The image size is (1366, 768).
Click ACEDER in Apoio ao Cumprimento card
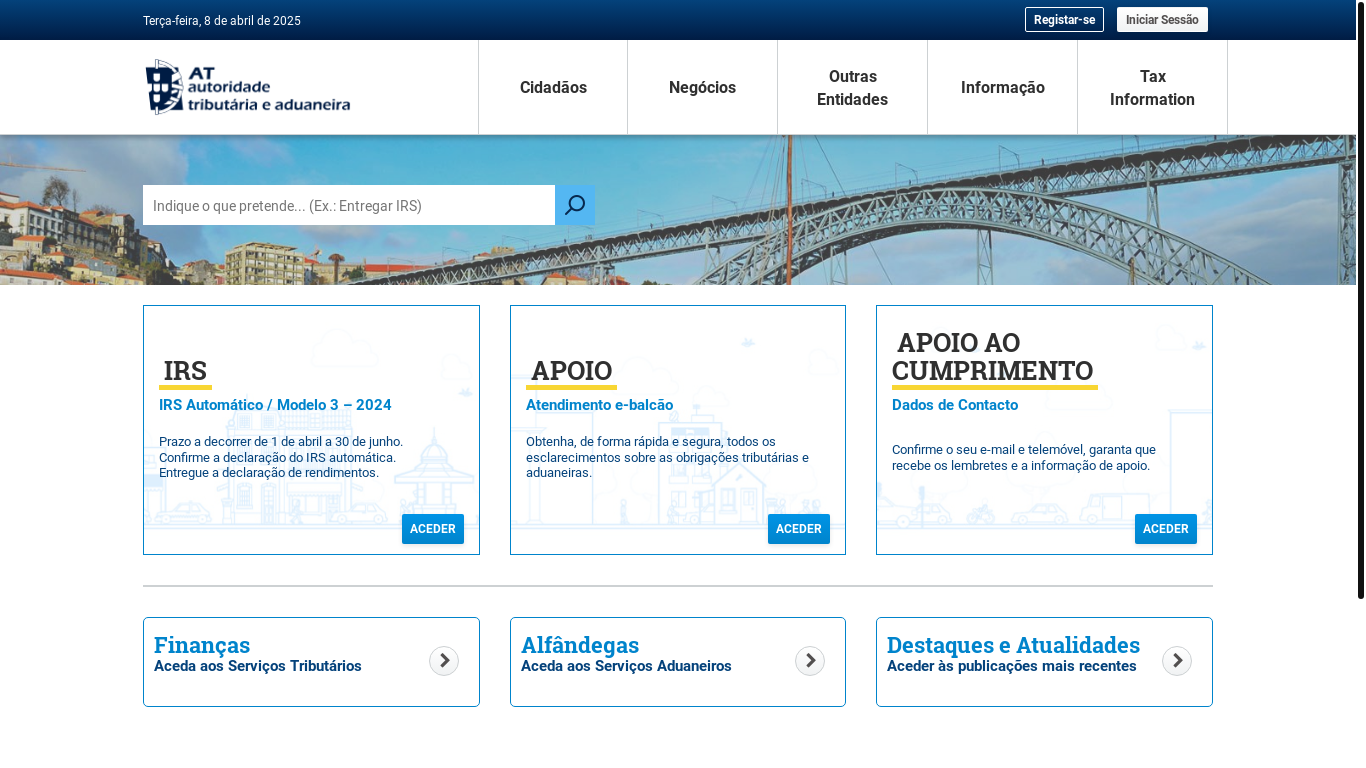(x=1166, y=529)
